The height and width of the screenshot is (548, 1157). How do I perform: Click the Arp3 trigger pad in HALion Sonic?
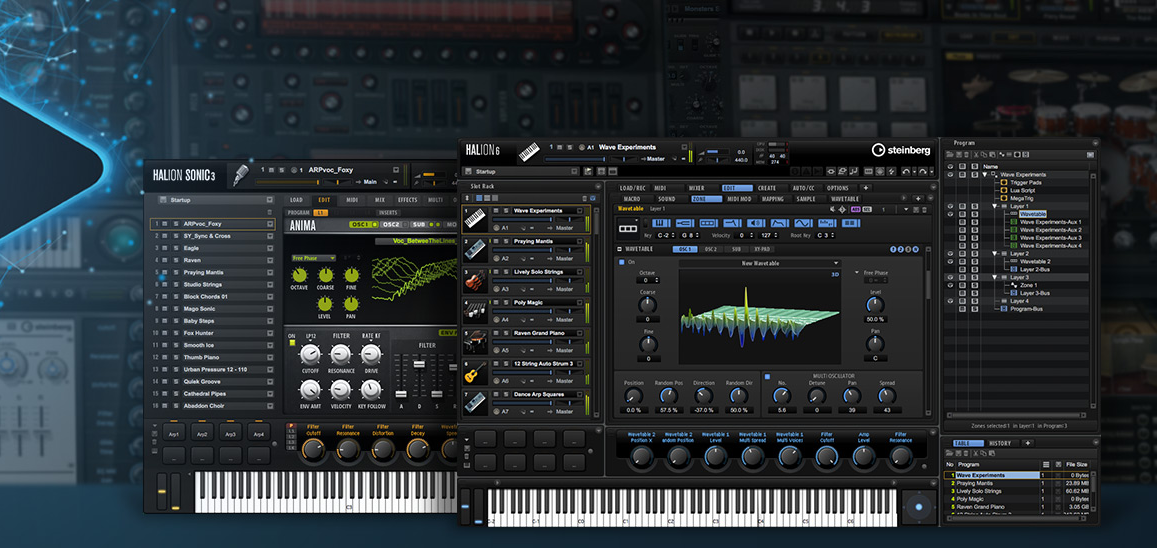coord(229,434)
